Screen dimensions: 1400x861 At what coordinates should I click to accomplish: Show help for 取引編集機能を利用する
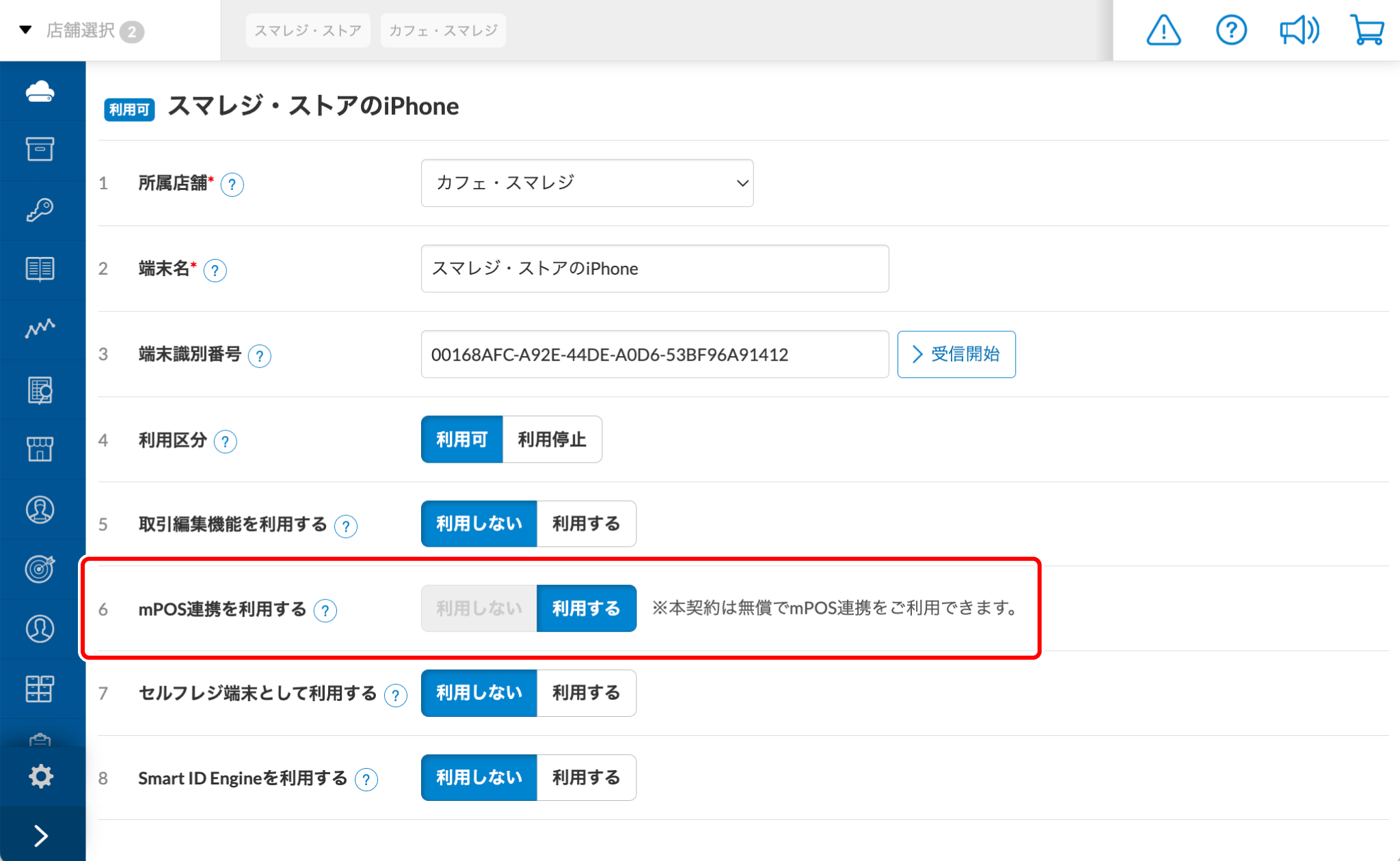(x=346, y=526)
